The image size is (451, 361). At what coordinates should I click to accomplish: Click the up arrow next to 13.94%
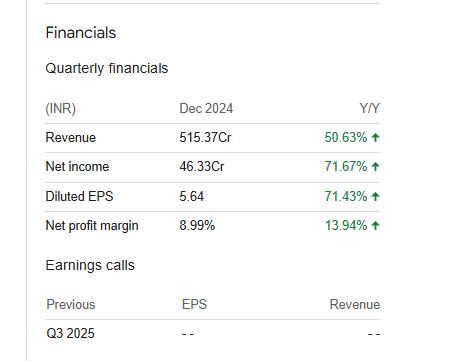point(375,226)
